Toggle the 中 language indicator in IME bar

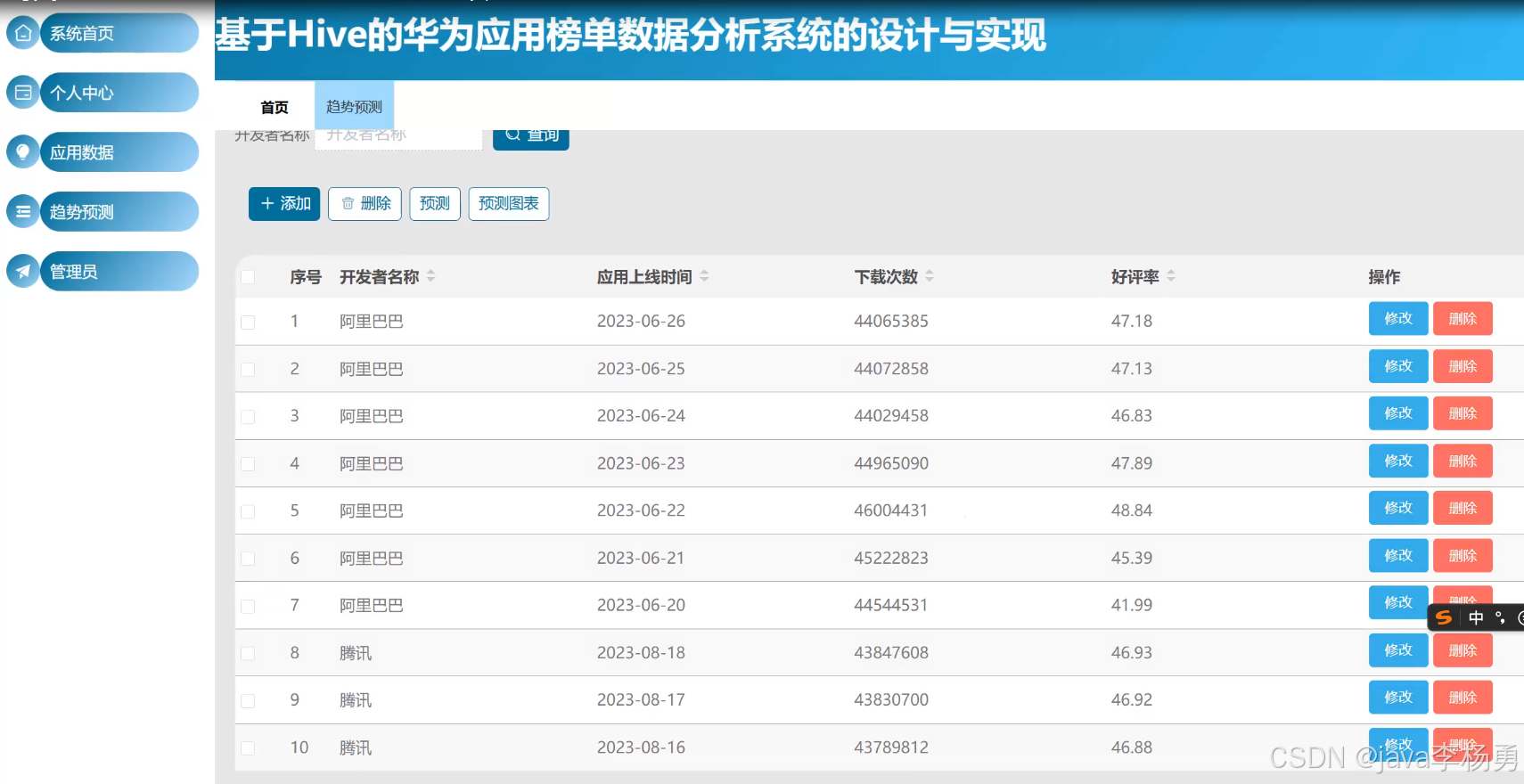click(x=1476, y=617)
